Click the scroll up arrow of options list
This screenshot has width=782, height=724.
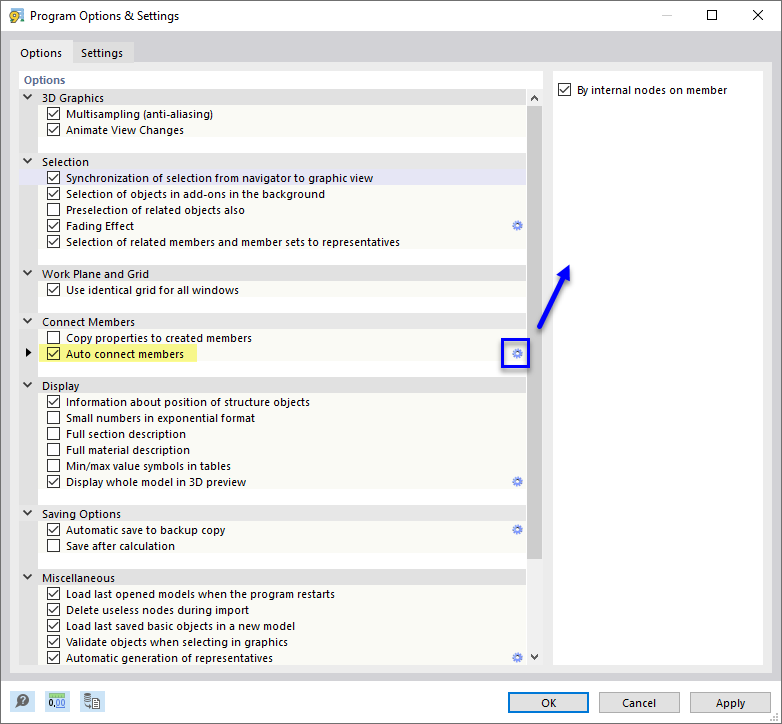535,98
